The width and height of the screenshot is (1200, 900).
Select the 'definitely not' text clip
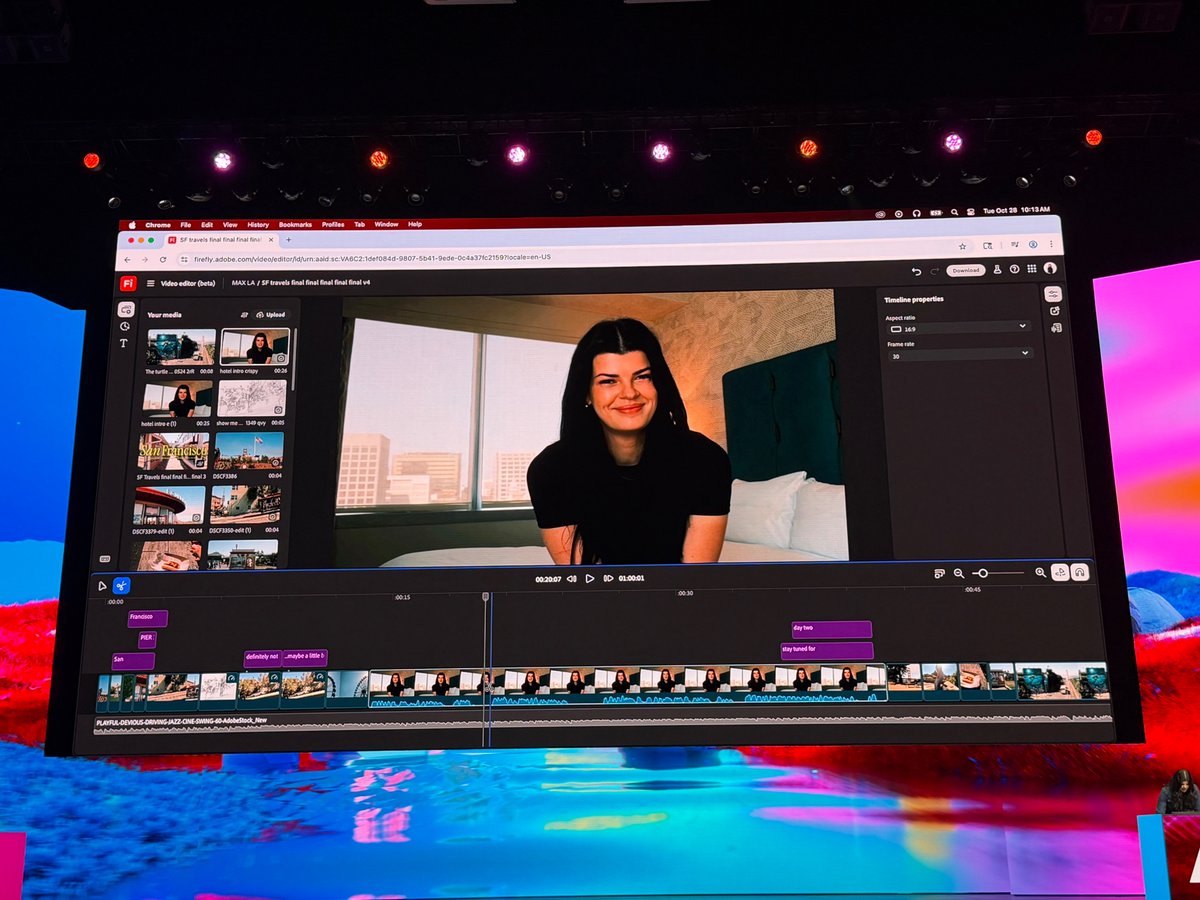[262, 658]
